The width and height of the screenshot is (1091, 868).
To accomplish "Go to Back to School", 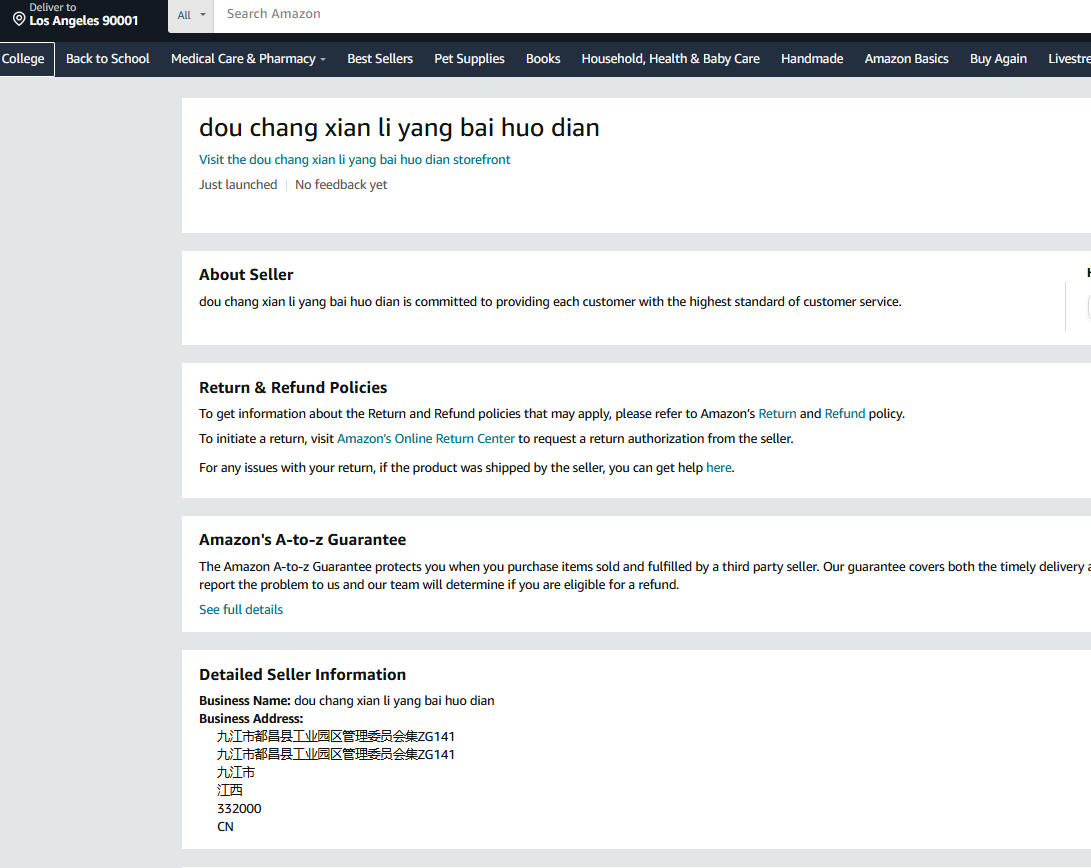I will tap(108, 59).
